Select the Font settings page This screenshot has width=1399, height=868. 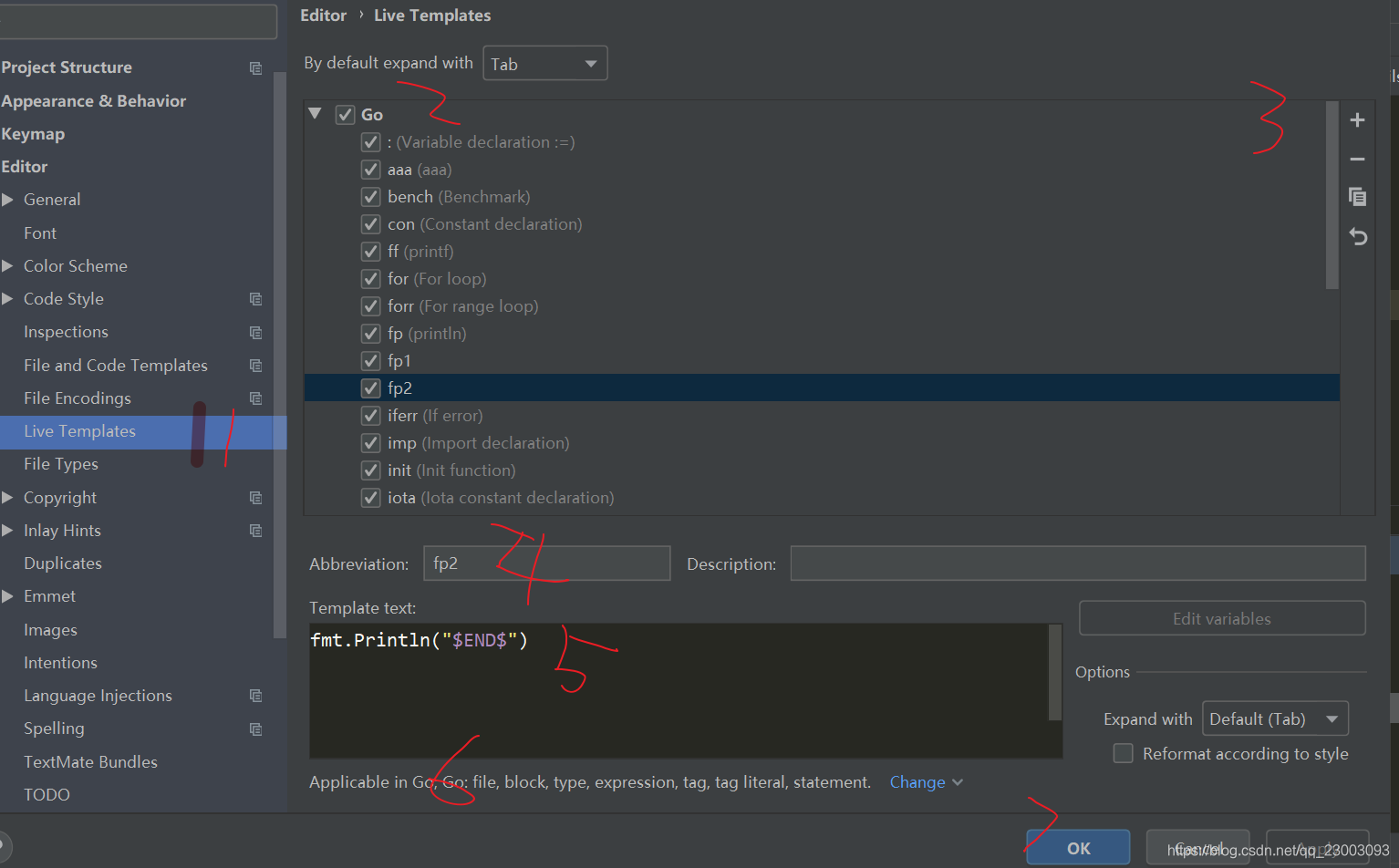pos(40,233)
